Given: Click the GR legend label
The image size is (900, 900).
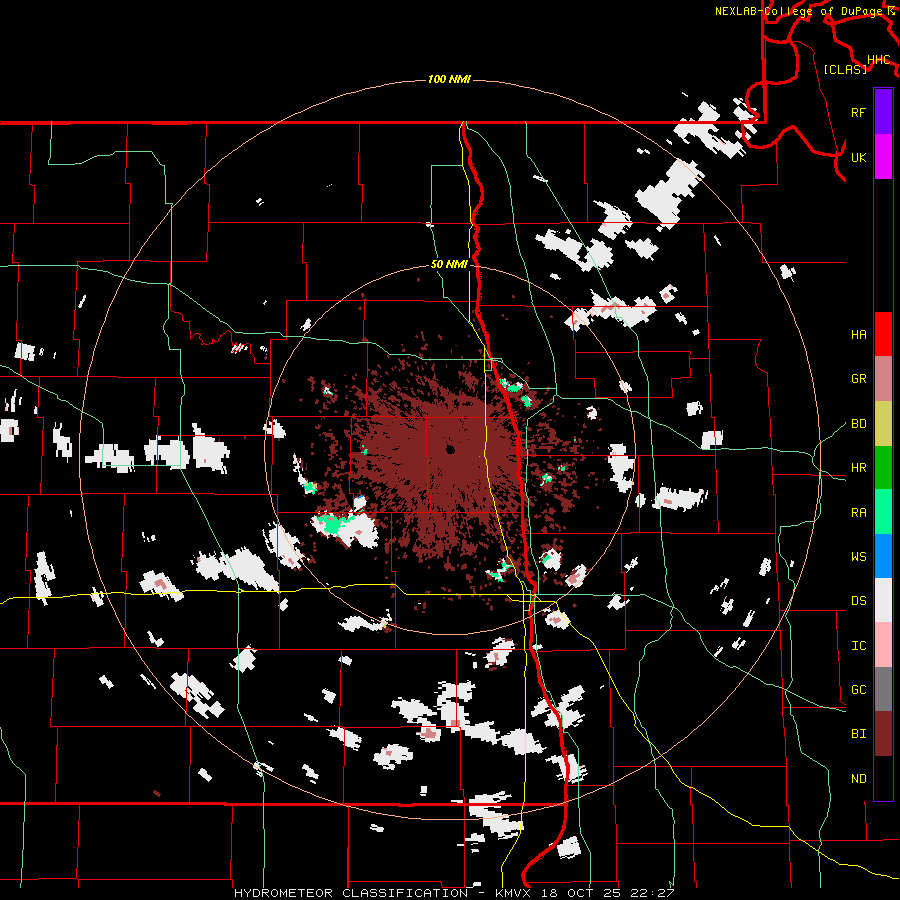Looking at the screenshot, I should [858, 379].
